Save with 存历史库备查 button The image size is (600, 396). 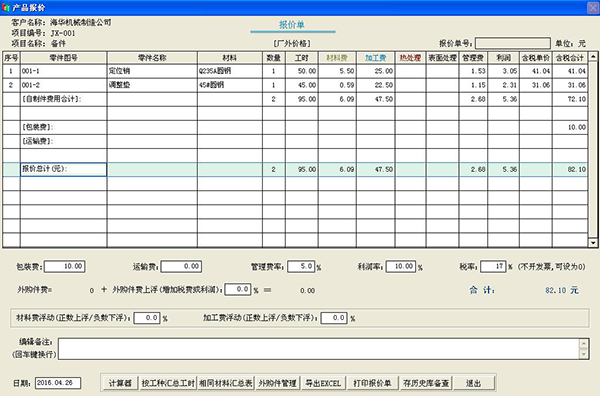(x=426, y=383)
